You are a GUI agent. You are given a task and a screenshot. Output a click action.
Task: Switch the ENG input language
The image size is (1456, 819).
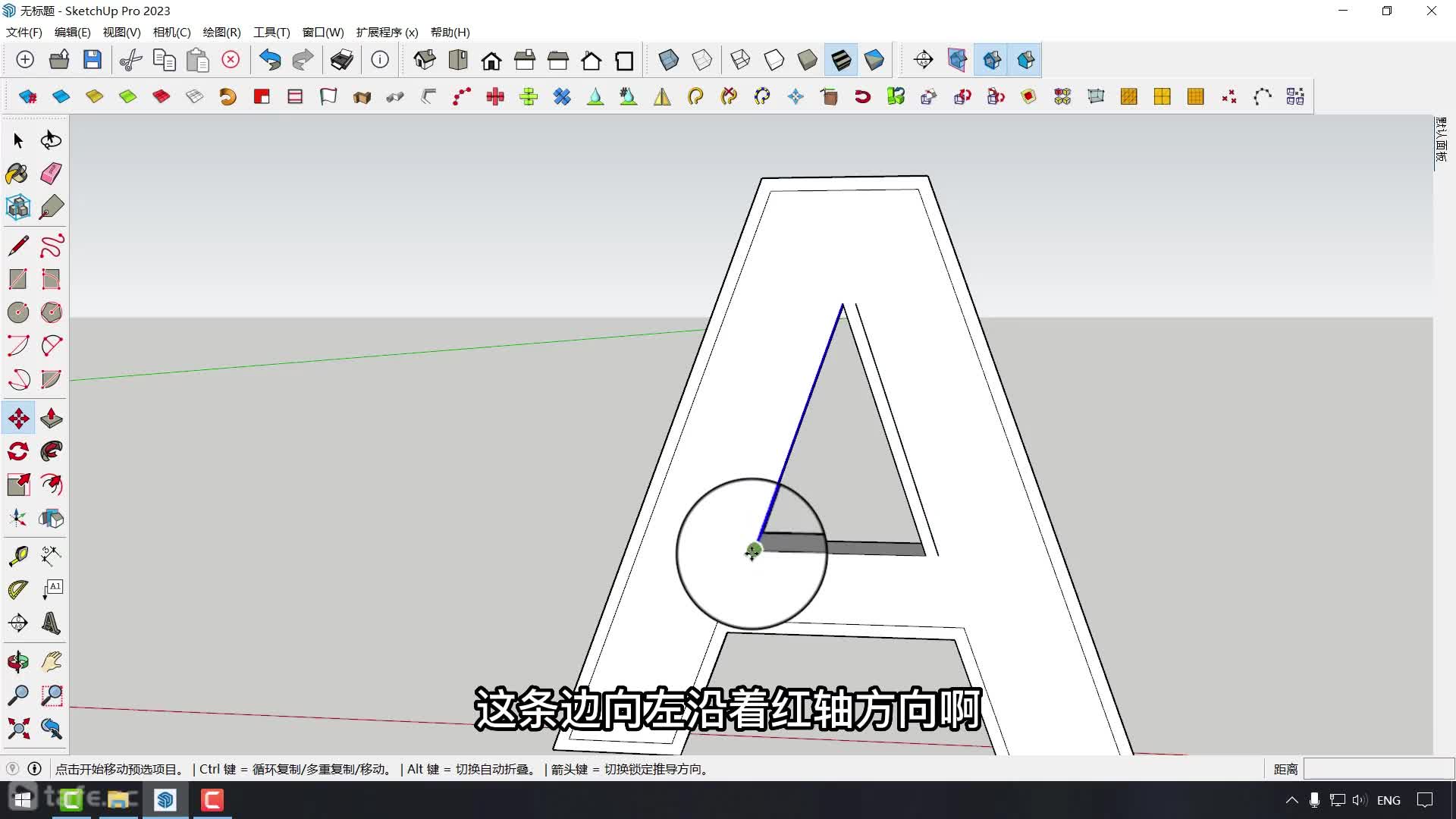pyautogui.click(x=1389, y=800)
